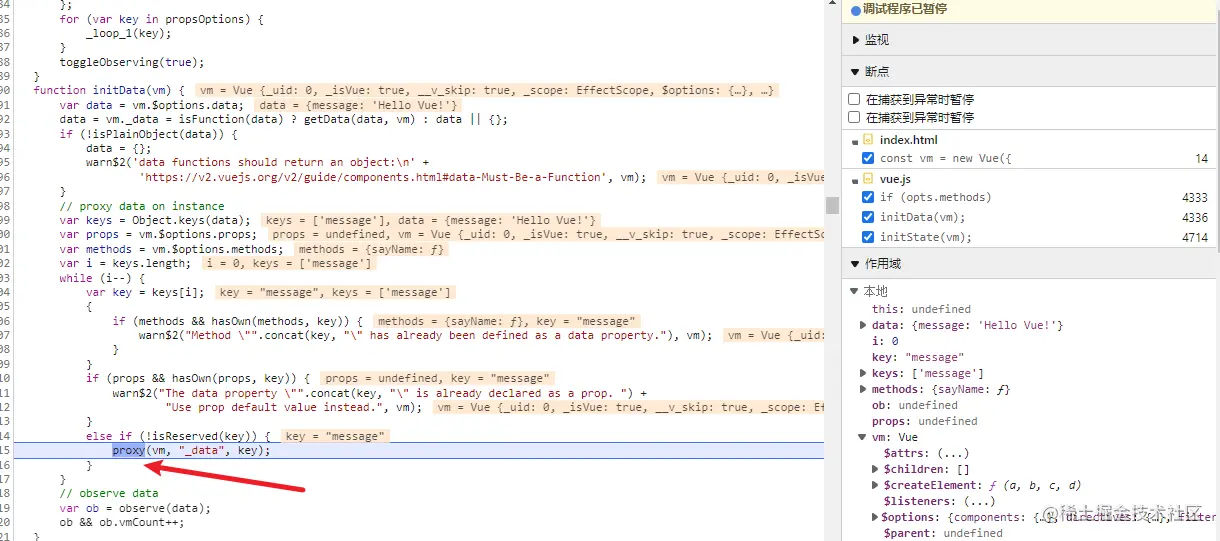
Task: Click the highlighted 'proxy' function call
Action: click(128, 451)
